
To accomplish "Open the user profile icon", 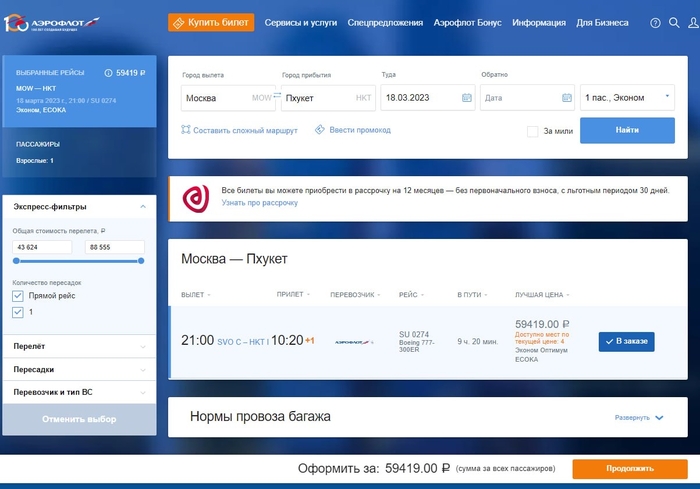I will coord(694,23).
